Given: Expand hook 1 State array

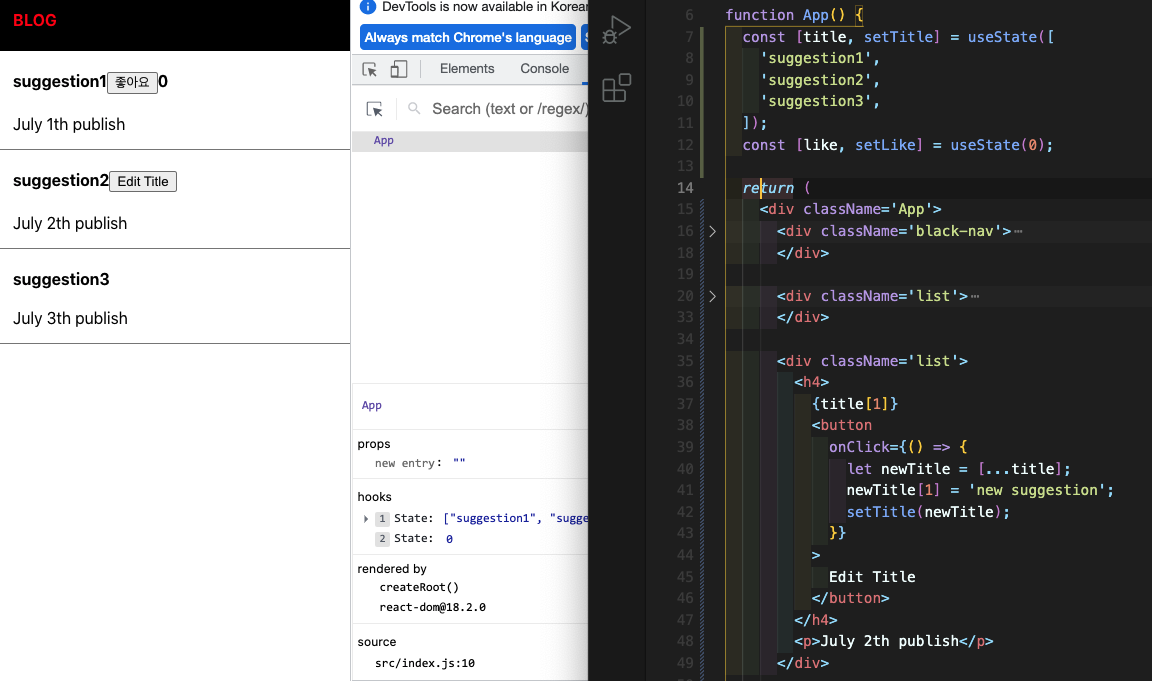Looking at the screenshot, I should click(x=366, y=519).
